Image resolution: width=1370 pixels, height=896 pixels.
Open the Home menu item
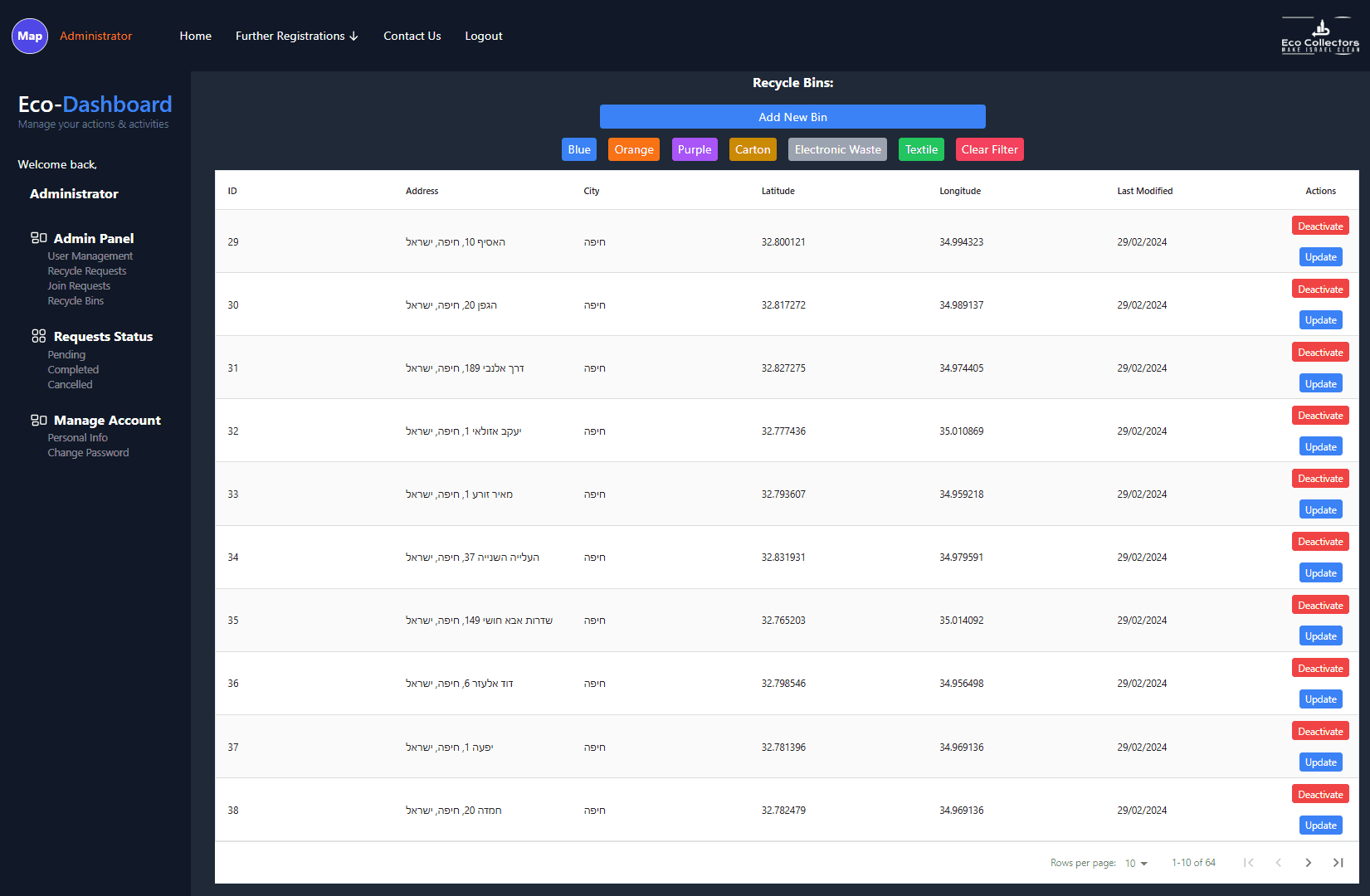[195, 36]
